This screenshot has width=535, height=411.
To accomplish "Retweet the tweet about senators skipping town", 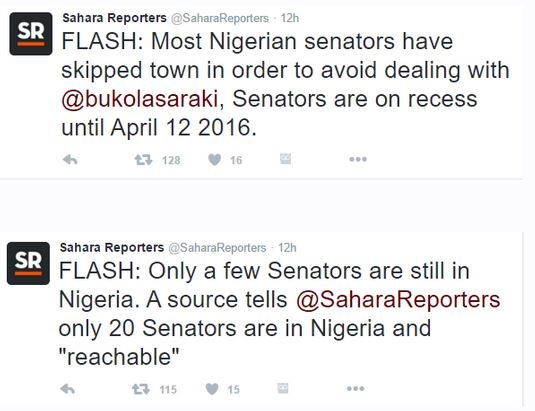I will (x=143, y=160).
